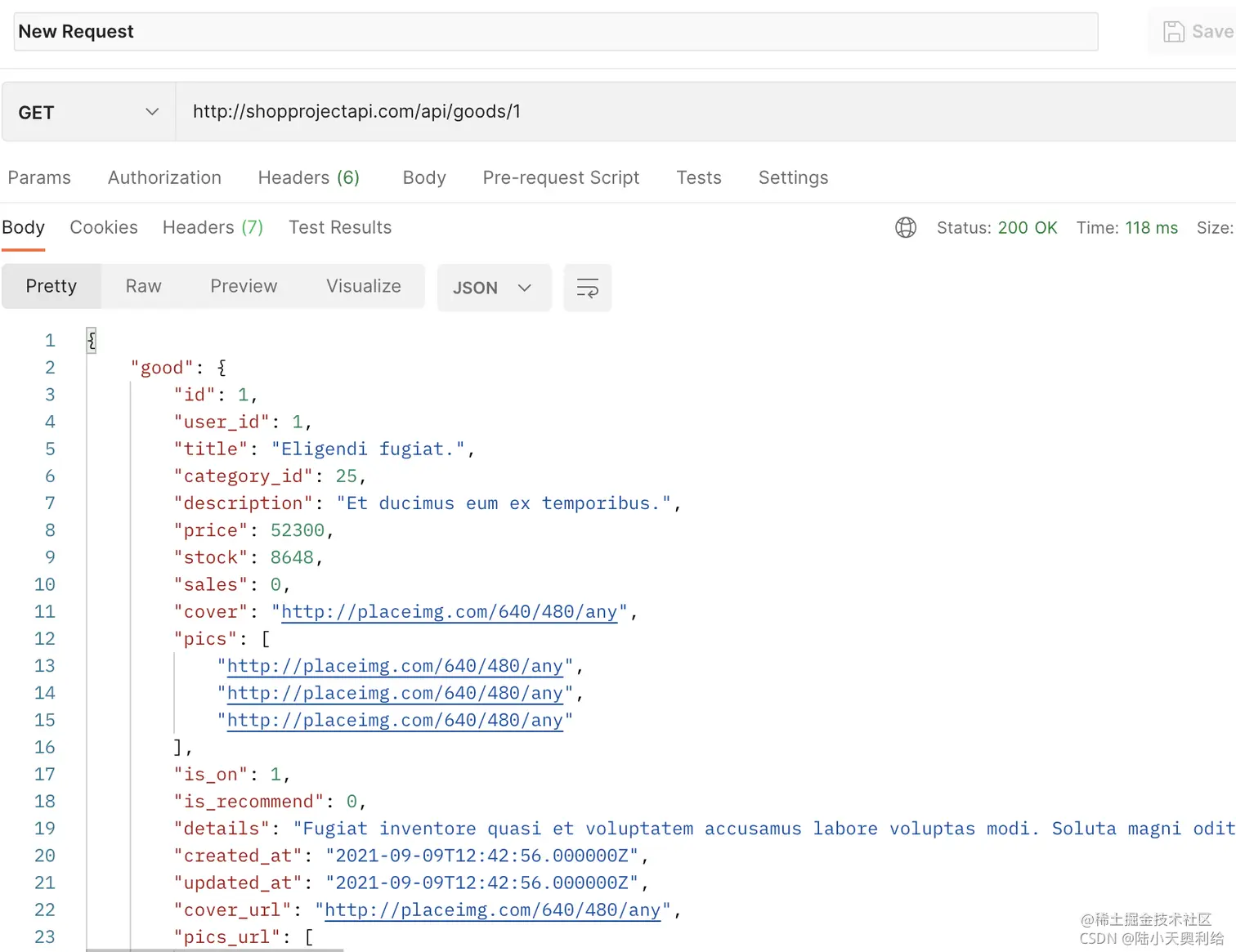1236x952 pixels.
Task: Select the response Body tab
Action: [x=23, y=227]
